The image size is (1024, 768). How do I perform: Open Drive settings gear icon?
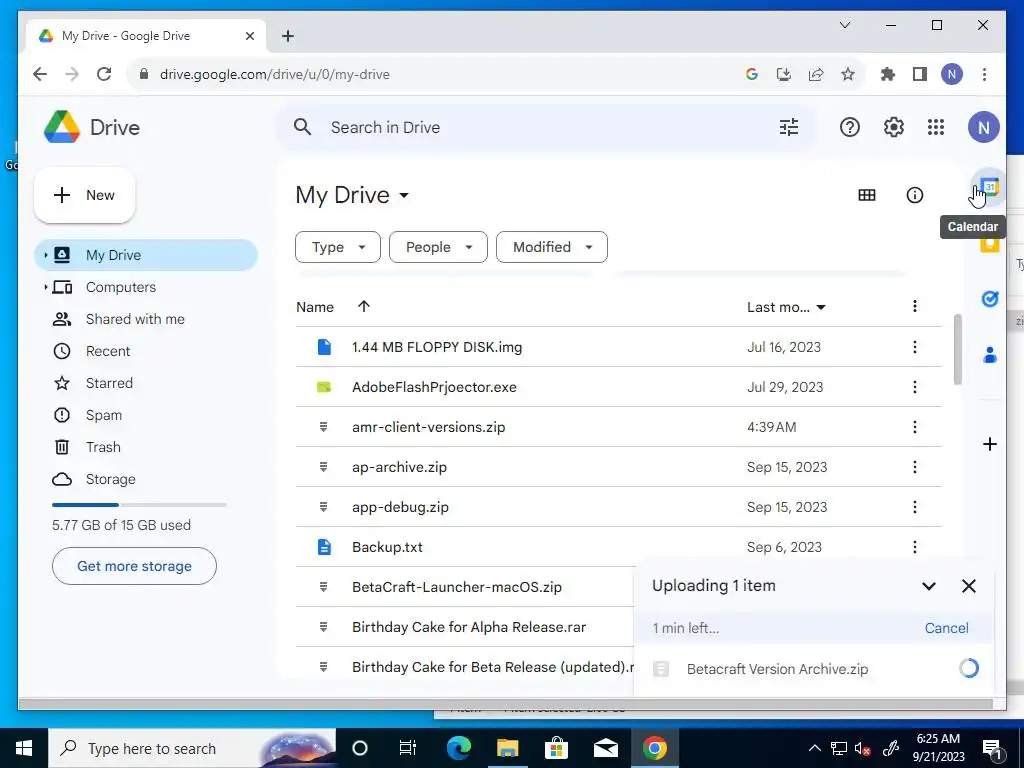[x=893, y=127]
